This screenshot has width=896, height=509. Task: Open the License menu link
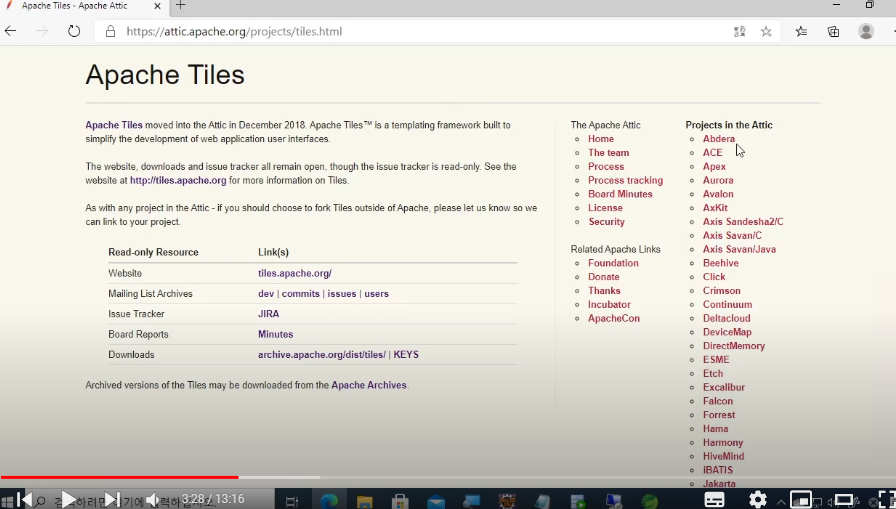tap(605, 208)
